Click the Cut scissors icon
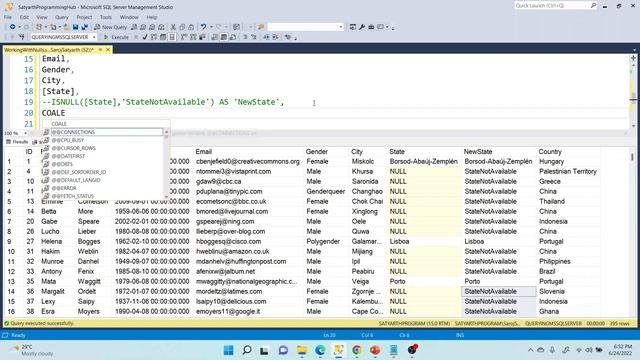The width and height of the screenshot is (640, 360). click(173, 27)
